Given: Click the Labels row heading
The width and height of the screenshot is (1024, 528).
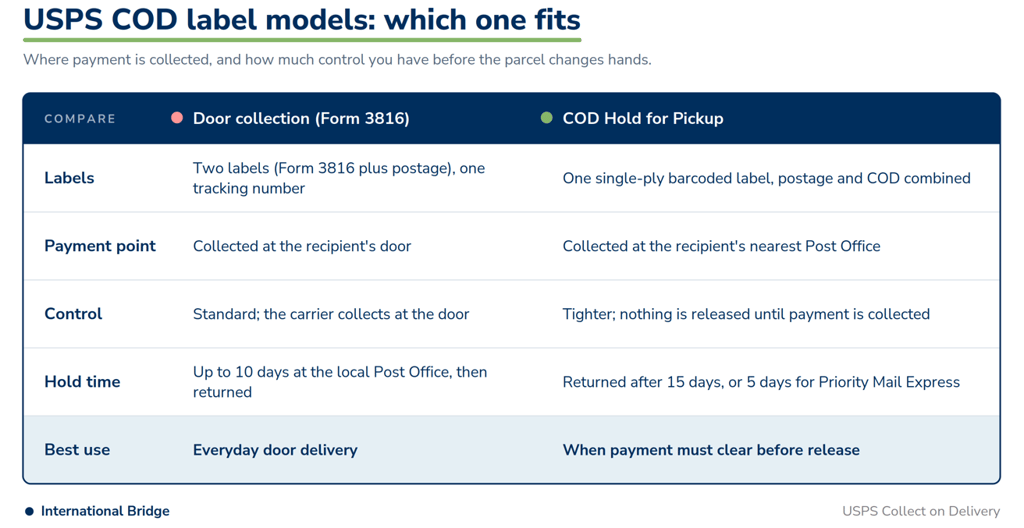Looking at the screenshot, I should click(x=69, y=178).
